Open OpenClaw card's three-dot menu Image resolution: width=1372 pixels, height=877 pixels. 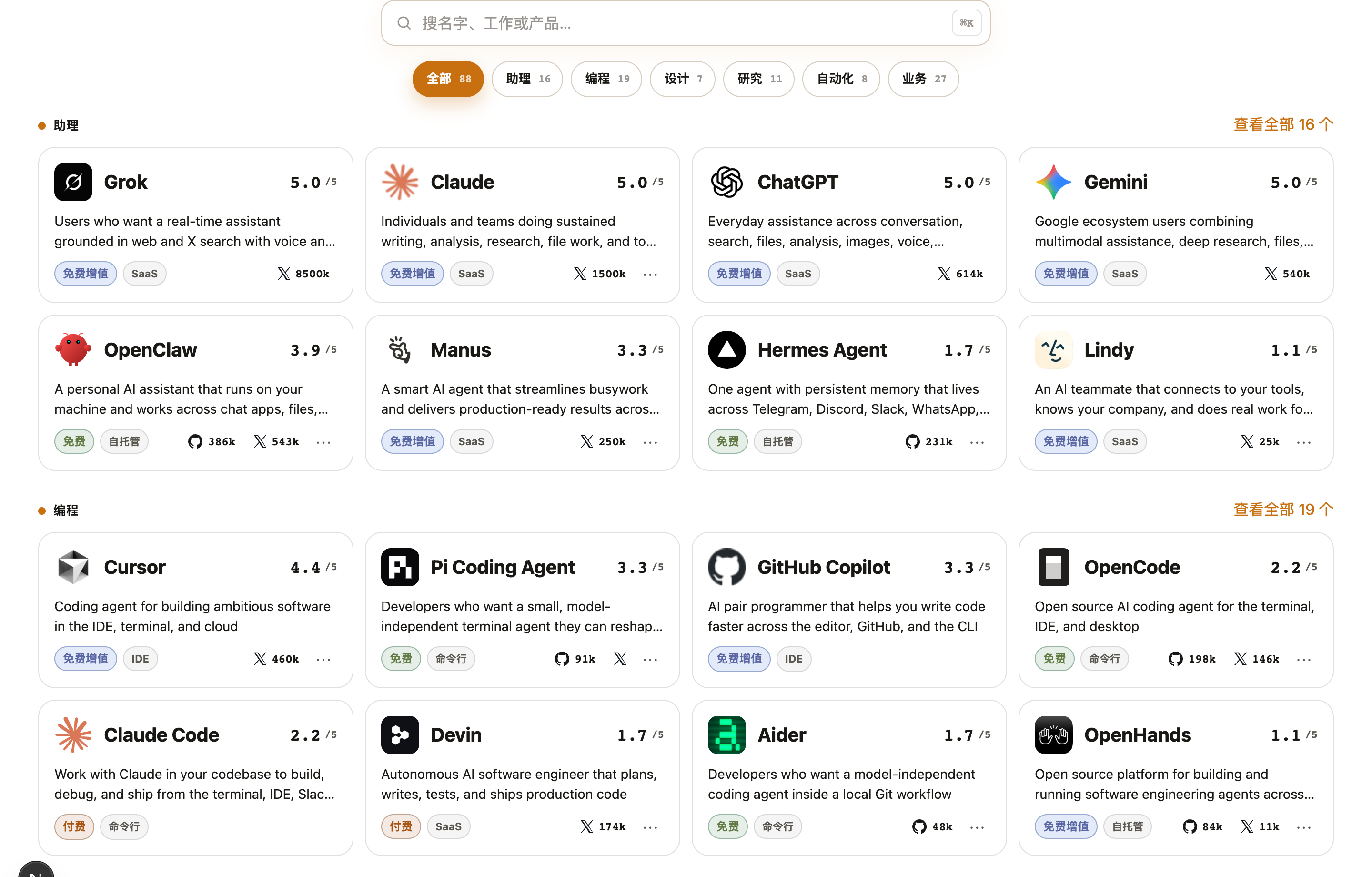(x=323, y=442)
